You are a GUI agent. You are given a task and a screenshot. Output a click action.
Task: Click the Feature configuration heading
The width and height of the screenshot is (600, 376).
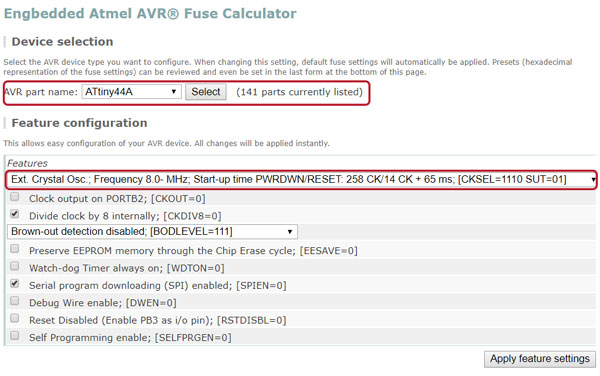79,123
